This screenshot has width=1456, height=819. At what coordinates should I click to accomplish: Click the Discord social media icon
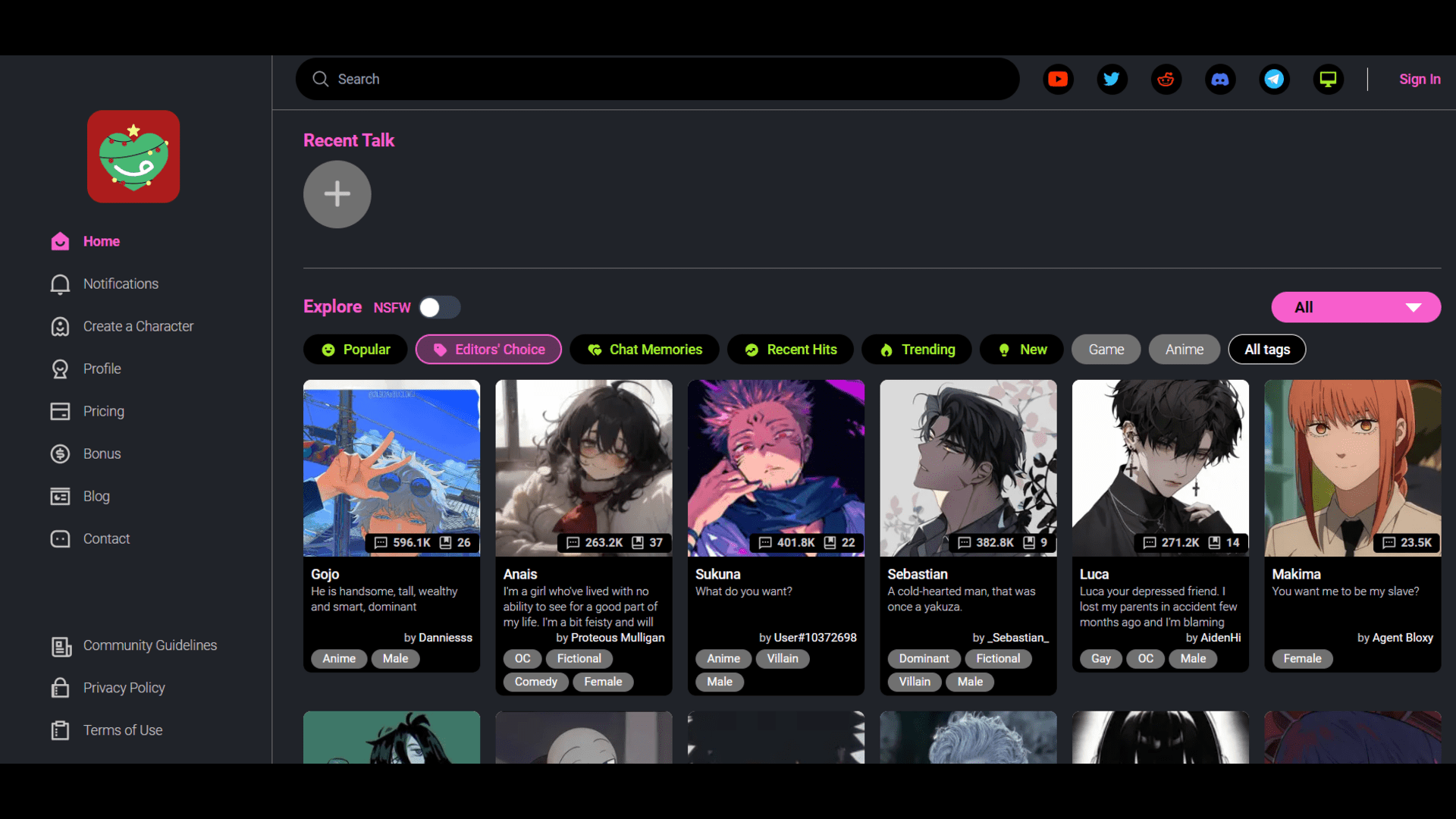click(1220, 79)
